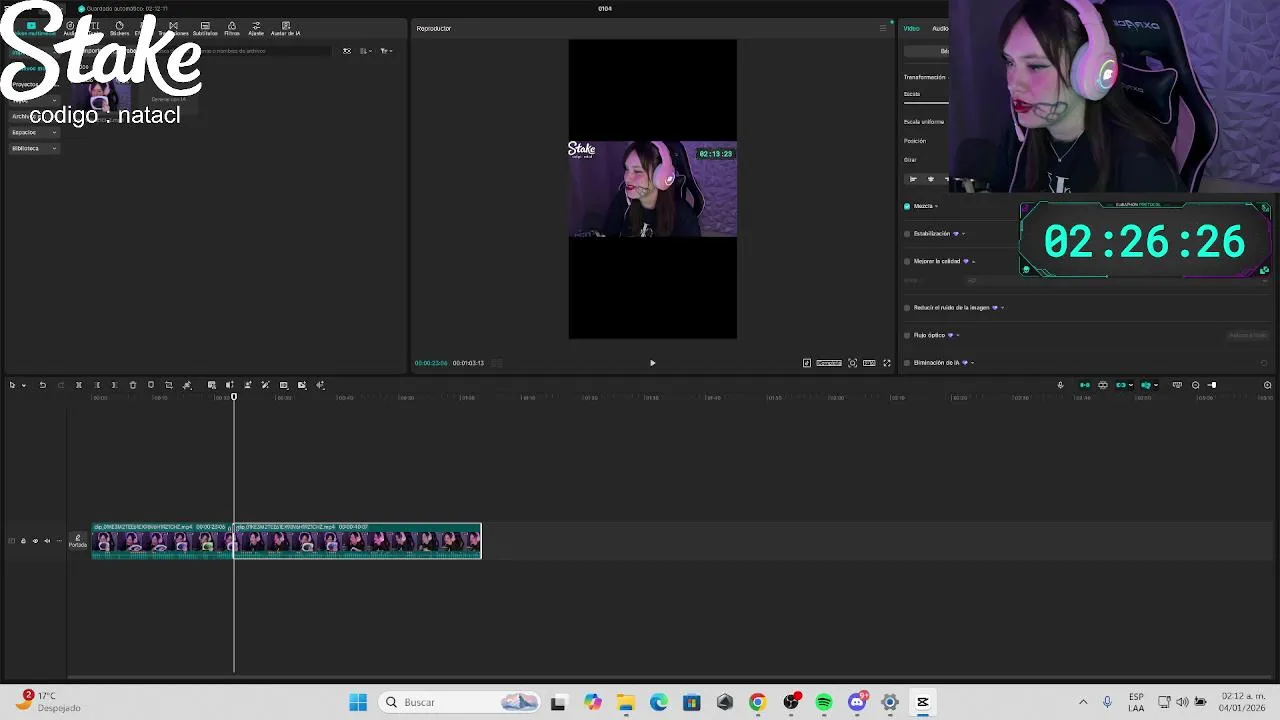This screenshot has height=720, width=1280.
Task: Expand the Mezcla section arrow
Action: pos(936,206)
